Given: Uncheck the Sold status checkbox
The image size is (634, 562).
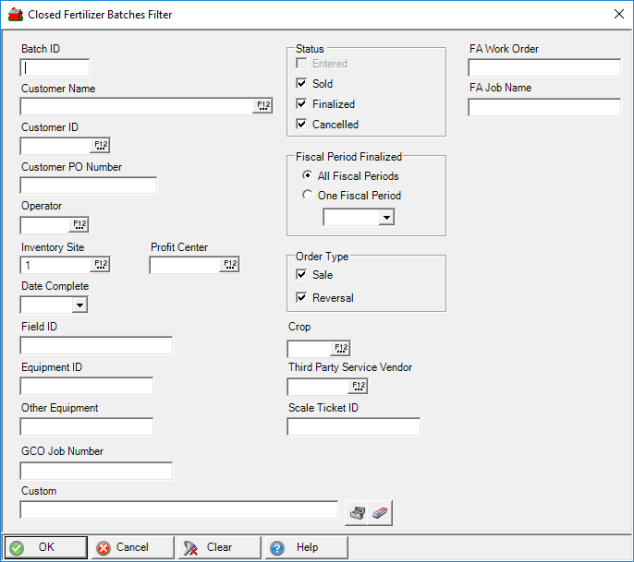Looking at the screenshot, I should pos(302,84).
